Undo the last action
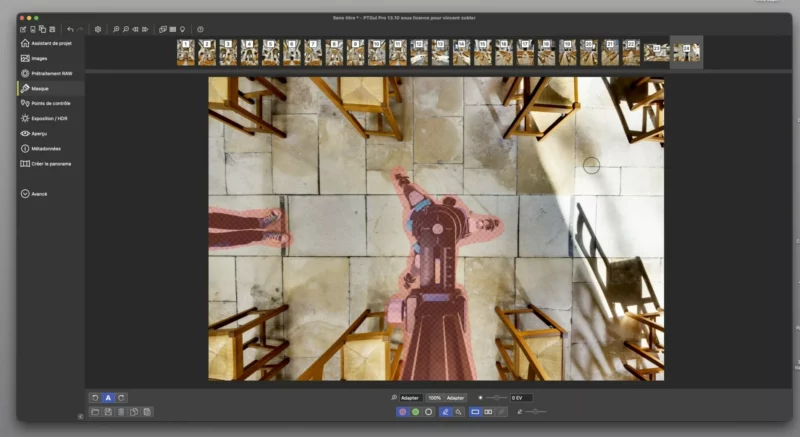The height and width of the screenshot is (437, 800). (70, 30)
